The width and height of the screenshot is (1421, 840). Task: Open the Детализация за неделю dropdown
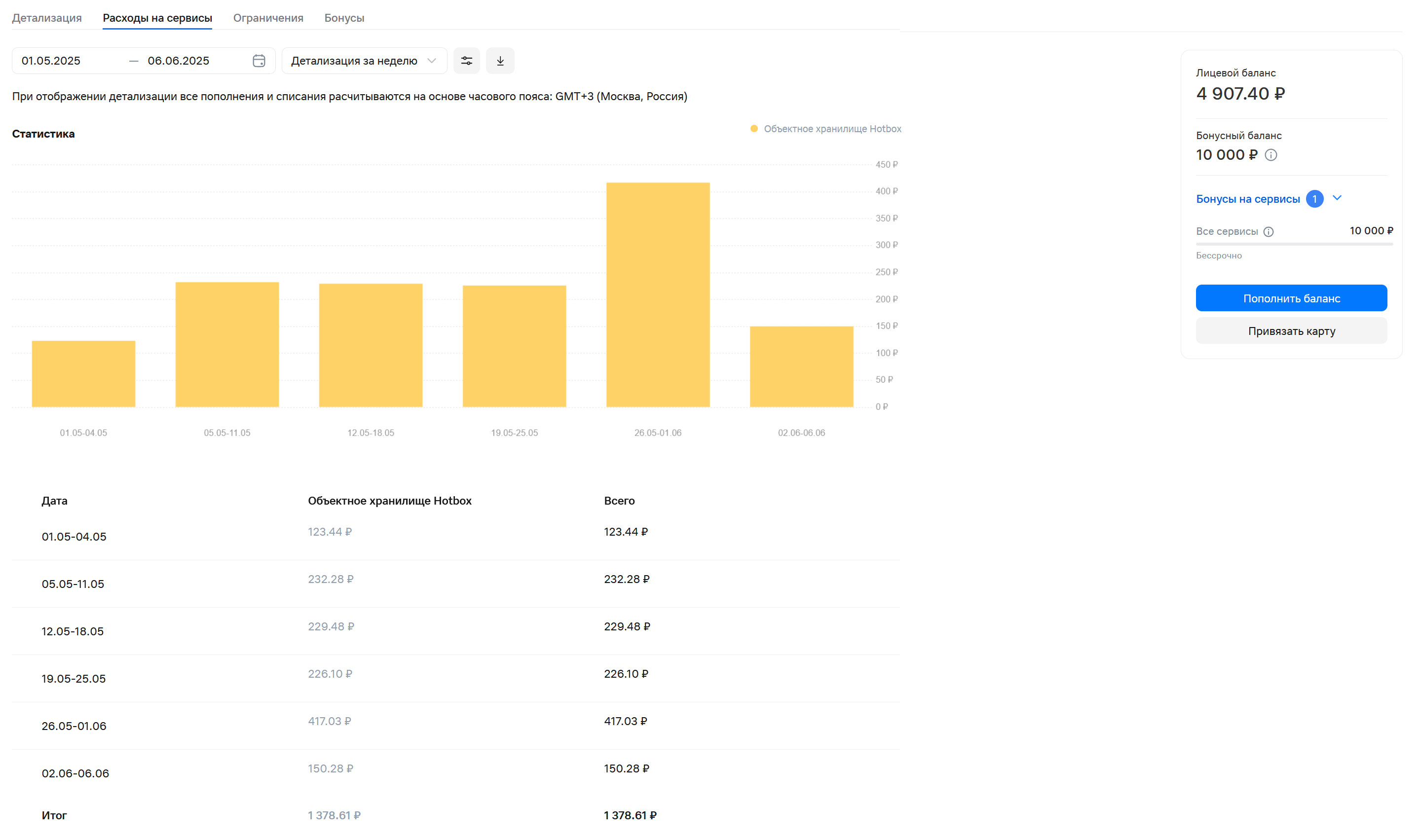[364, 61]
